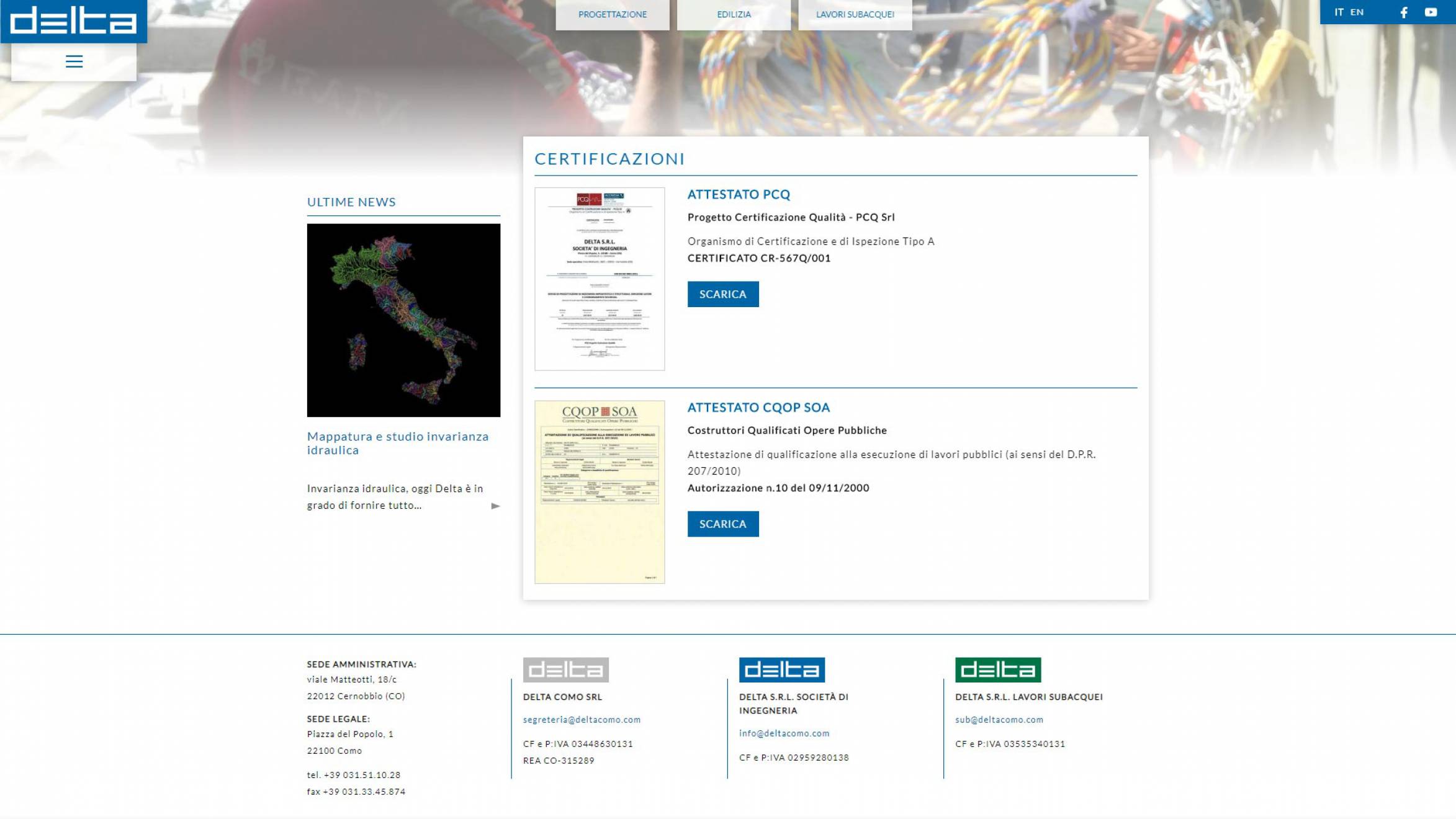Click the 'Attestato CQOP SOA' title

pos(758,407)
